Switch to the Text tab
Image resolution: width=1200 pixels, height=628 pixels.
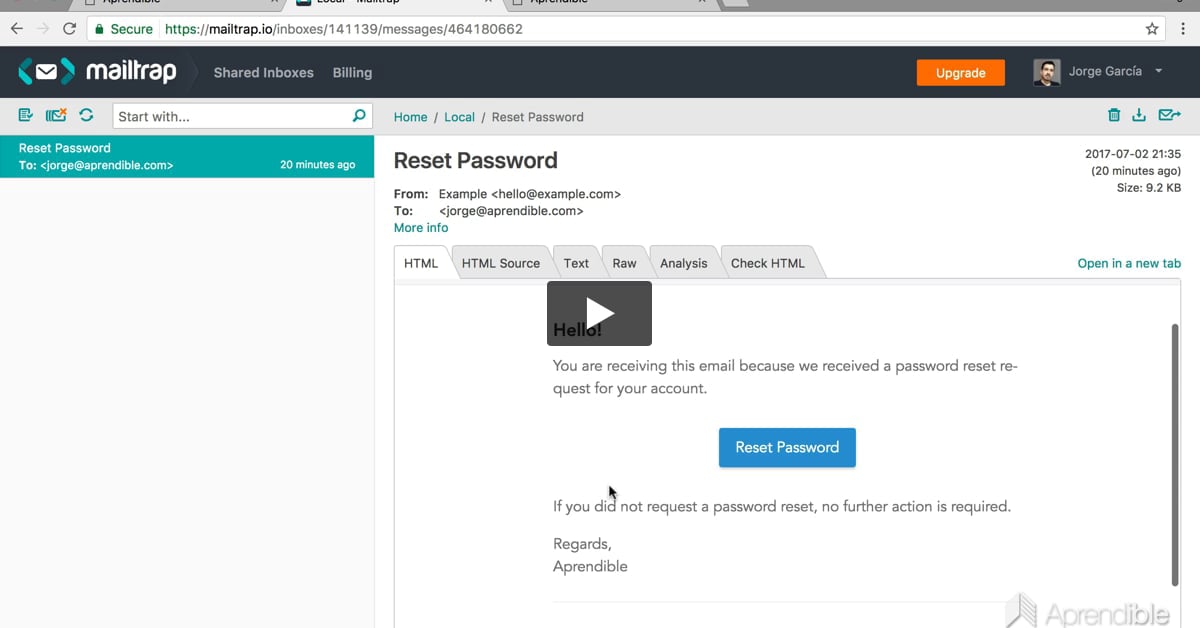(576, 263)
